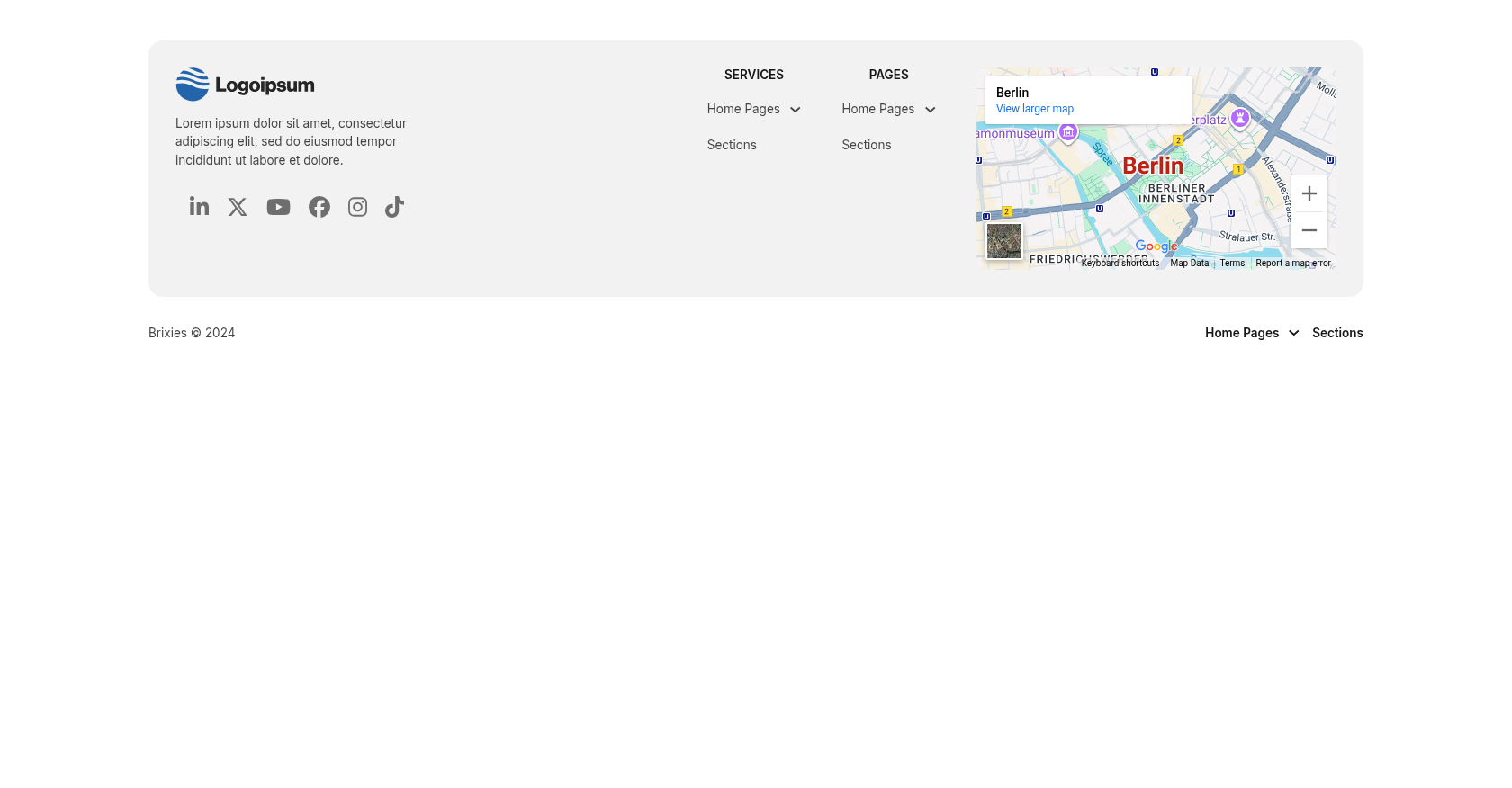1512x788 pixels.
Task: Expand Home Pages under Pages column
Action: [x=888, y=110]
